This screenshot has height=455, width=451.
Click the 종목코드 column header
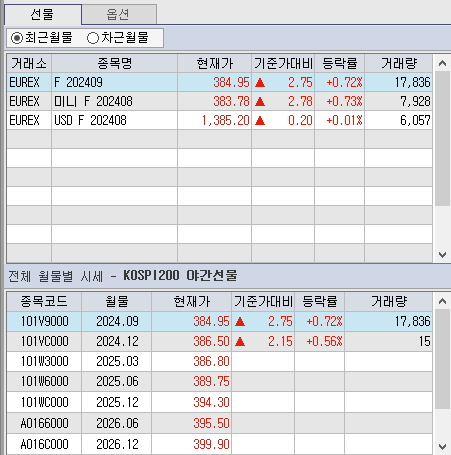click(44, 301)
